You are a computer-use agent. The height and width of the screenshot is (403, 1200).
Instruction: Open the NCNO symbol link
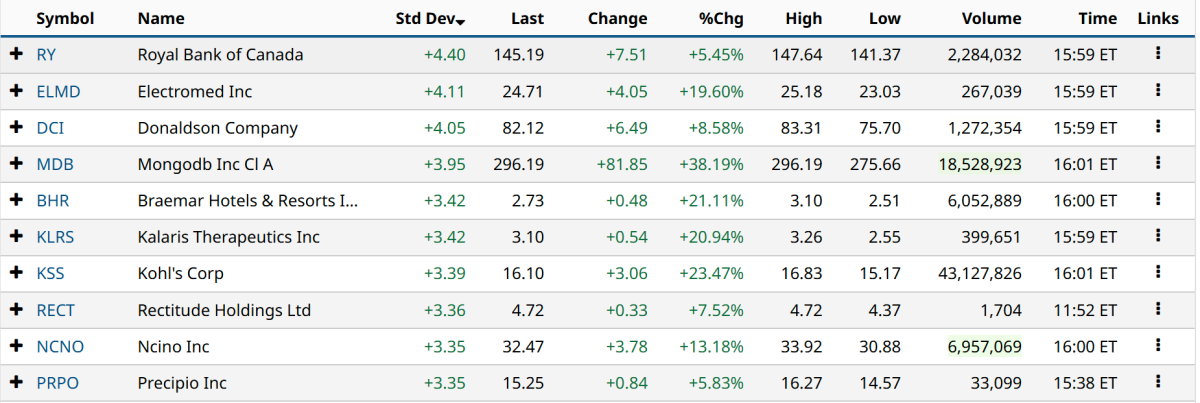coord(60,347)
